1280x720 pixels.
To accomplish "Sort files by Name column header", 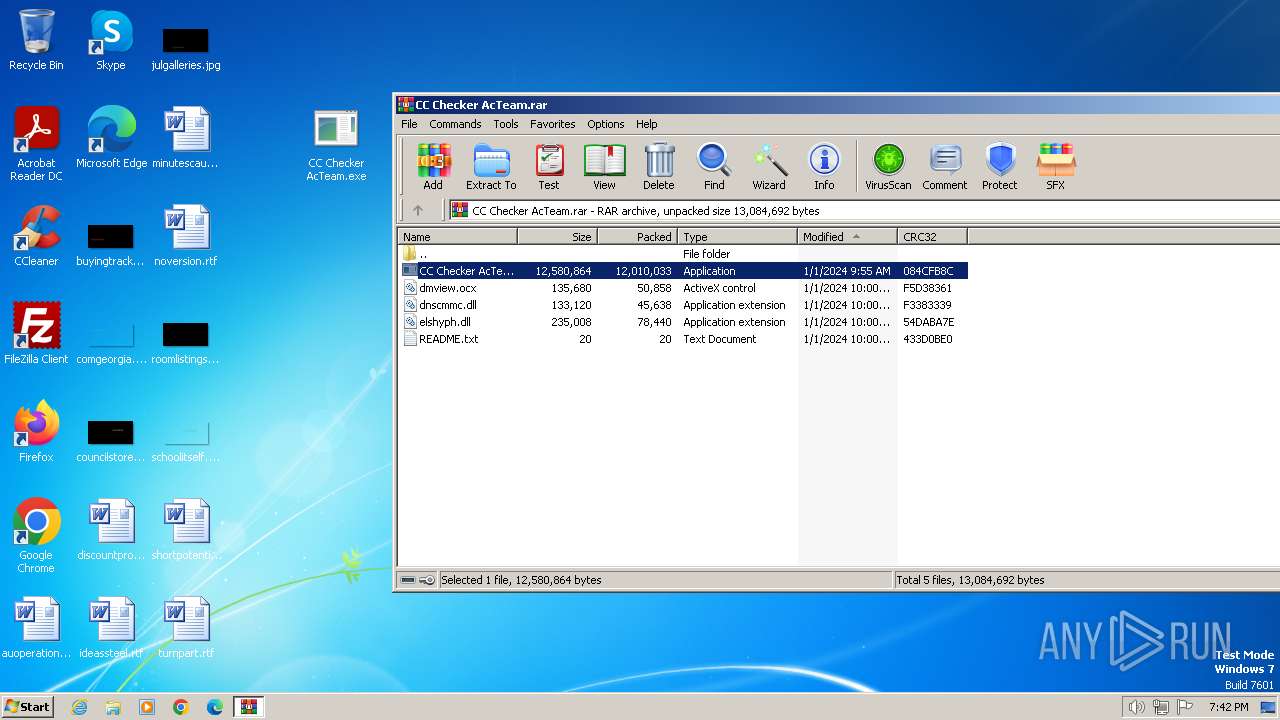I will click(x=458, y=237).
